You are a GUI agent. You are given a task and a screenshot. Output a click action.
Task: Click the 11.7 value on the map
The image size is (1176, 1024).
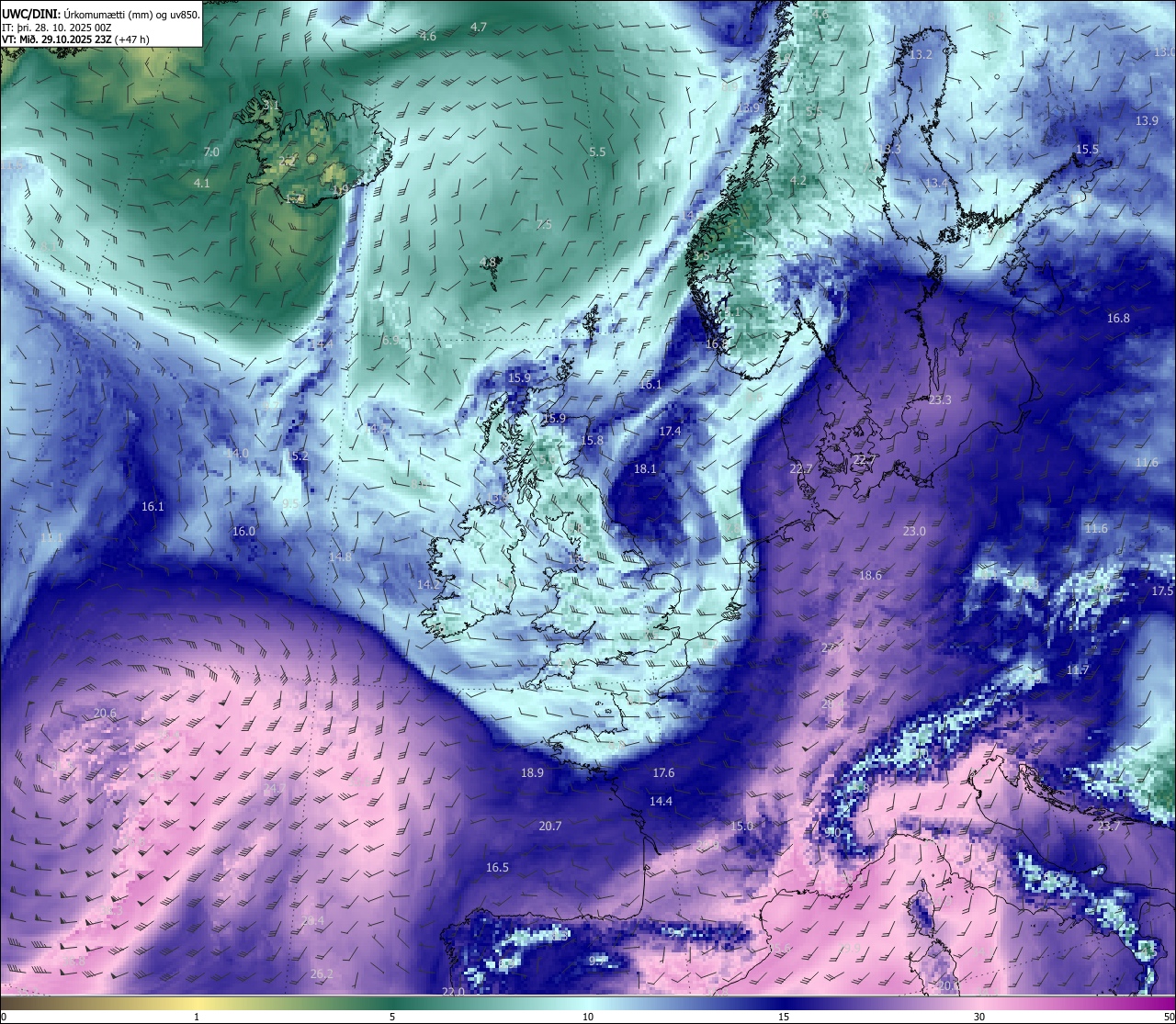coord(1078,670)
